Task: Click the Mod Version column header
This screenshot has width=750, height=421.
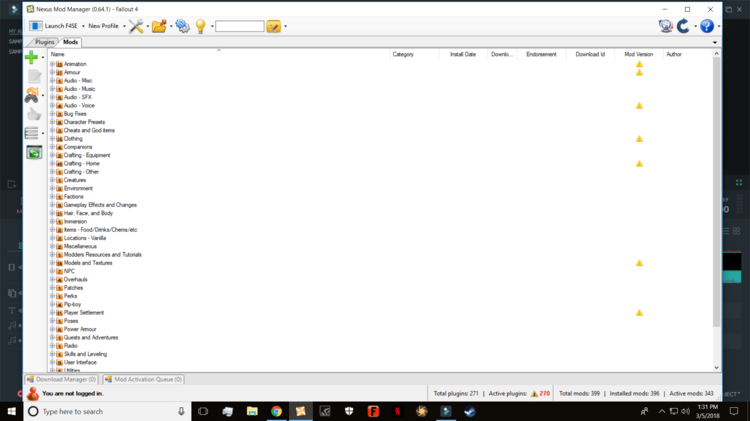Action: pos(639,55)
